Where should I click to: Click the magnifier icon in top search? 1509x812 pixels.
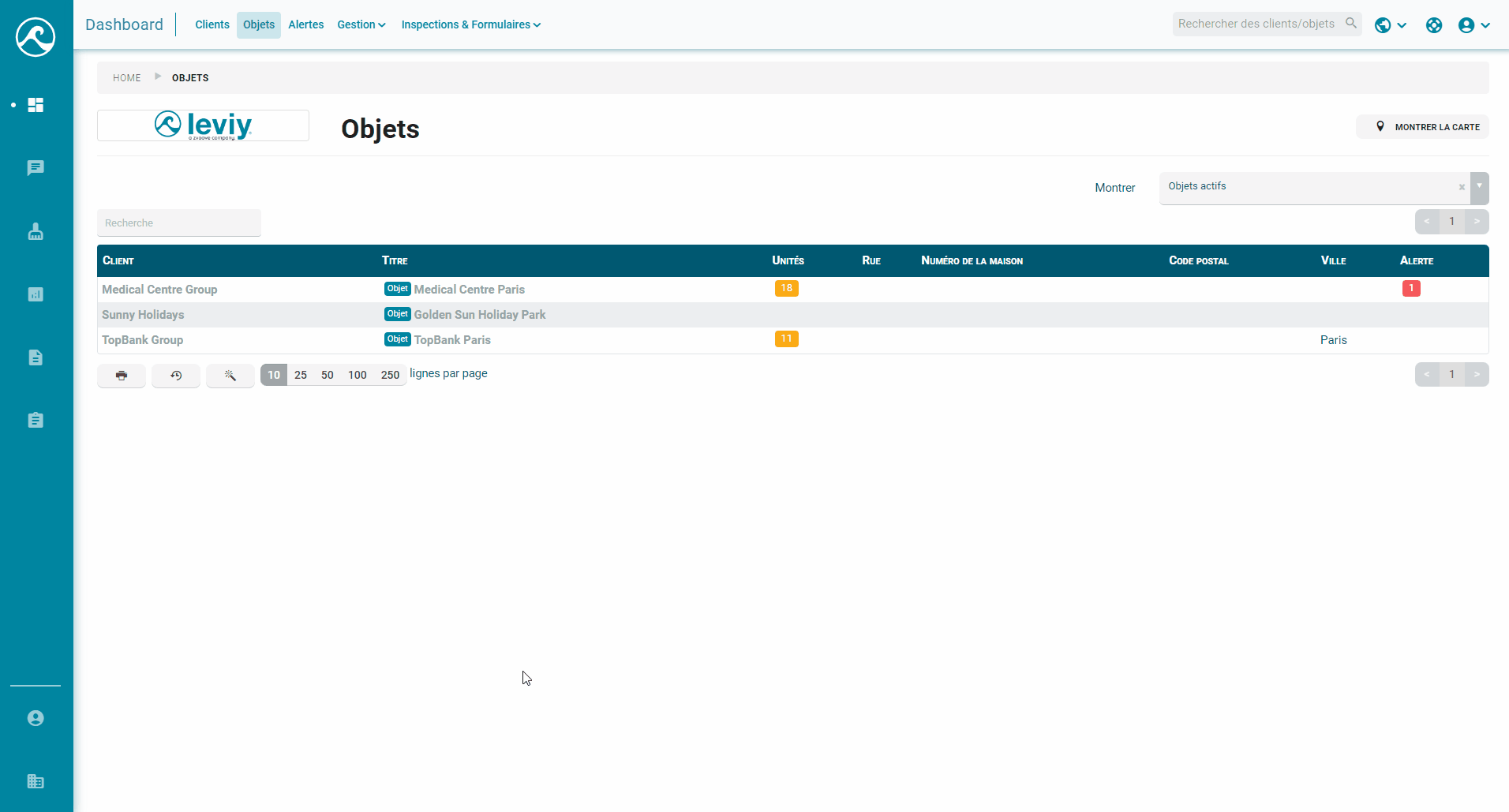point(1351,24)
